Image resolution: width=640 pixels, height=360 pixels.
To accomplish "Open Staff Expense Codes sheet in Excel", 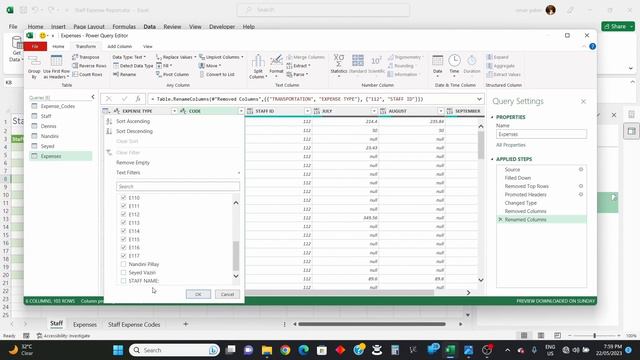I will coord(134,324).
